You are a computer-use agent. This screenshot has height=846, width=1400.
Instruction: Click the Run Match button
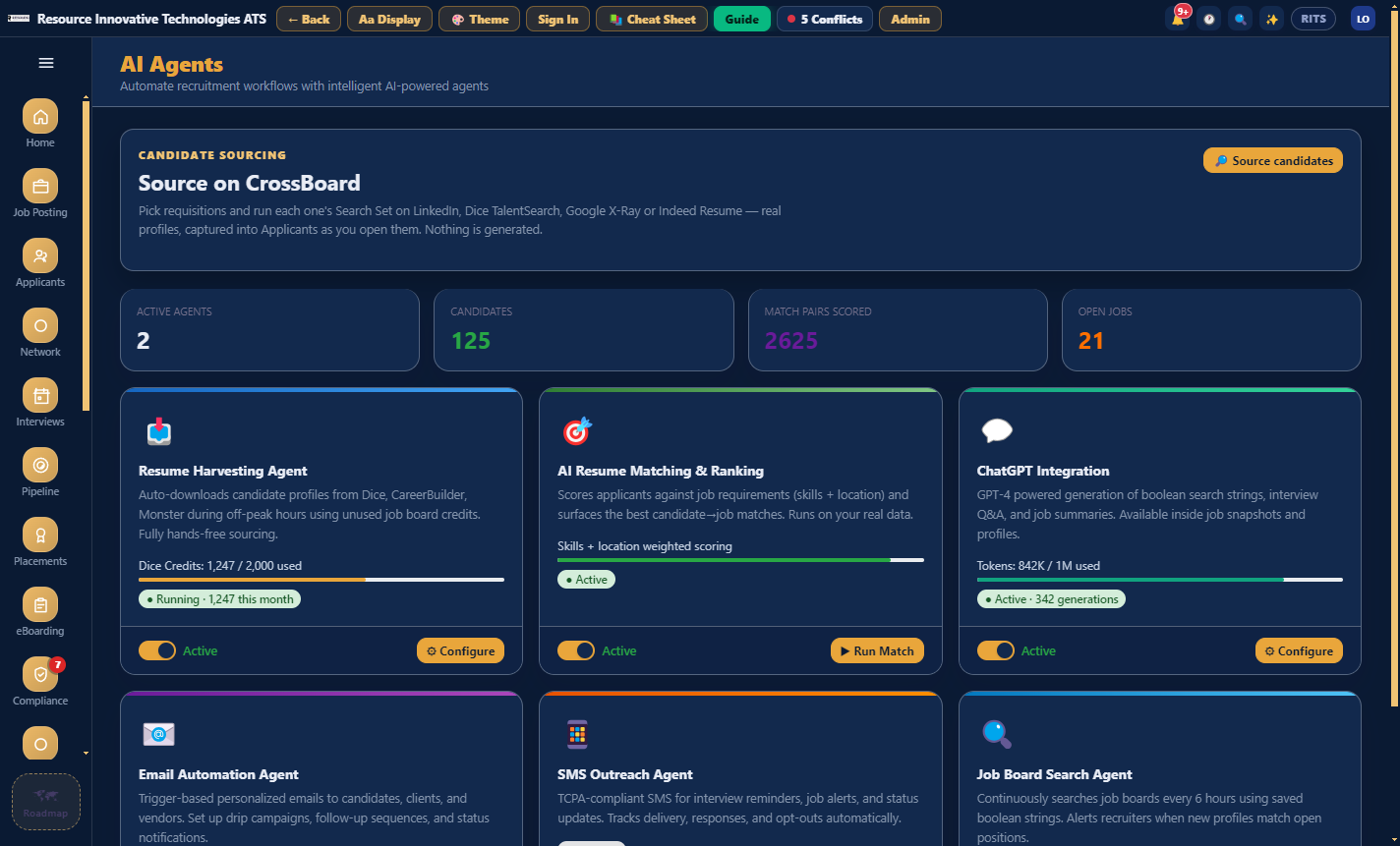coord(877,650)
